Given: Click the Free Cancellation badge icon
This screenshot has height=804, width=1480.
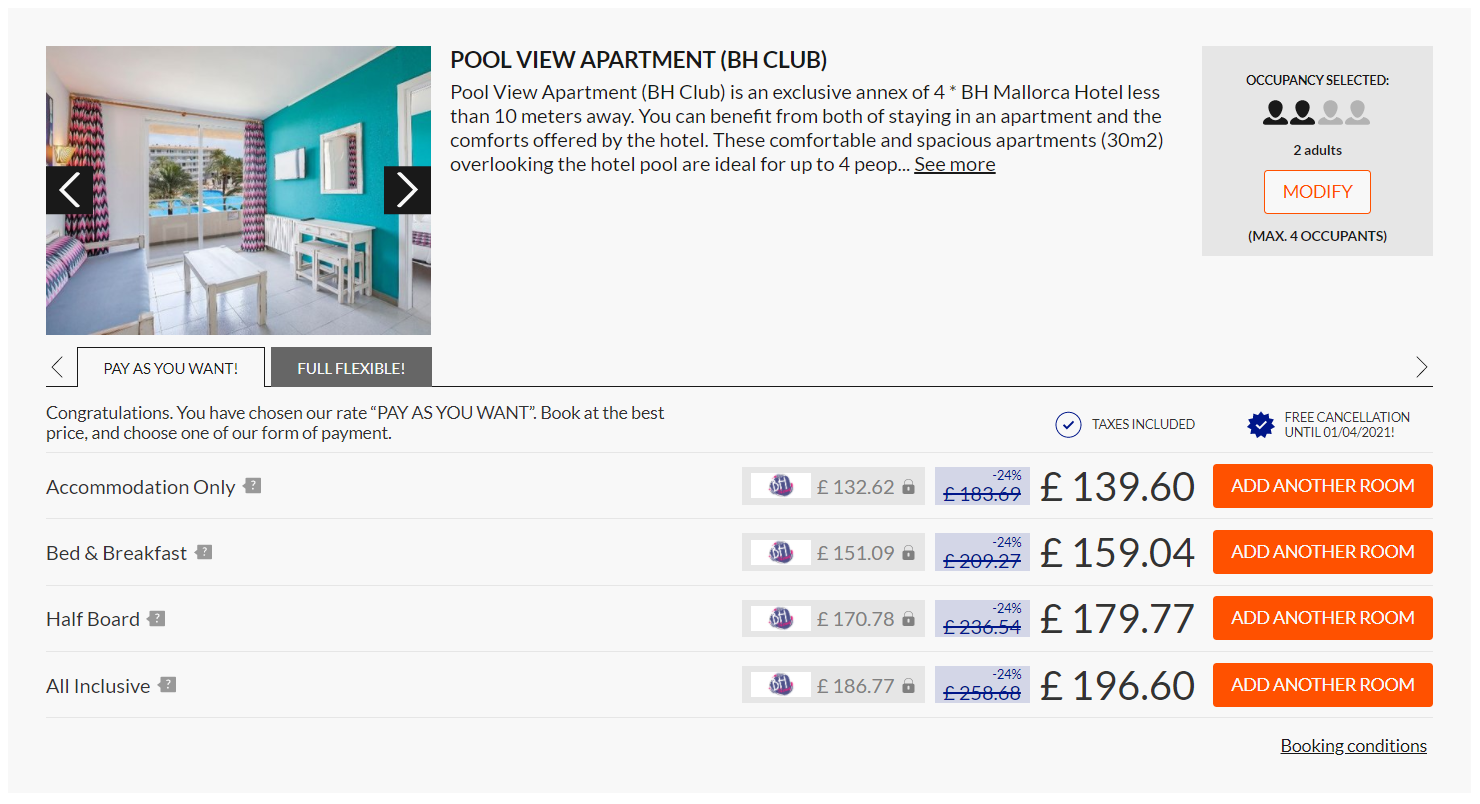Looking at the screenshot, I should pos(1261,425).
